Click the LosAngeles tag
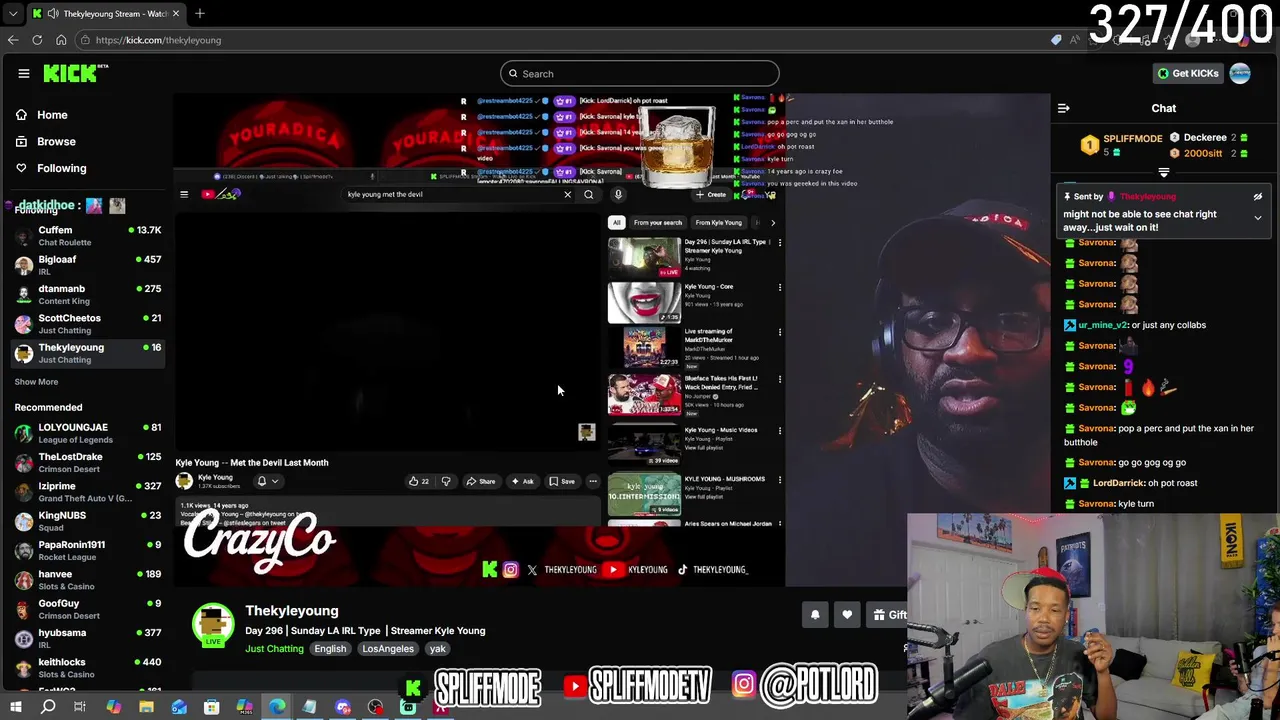 [388, 649]
